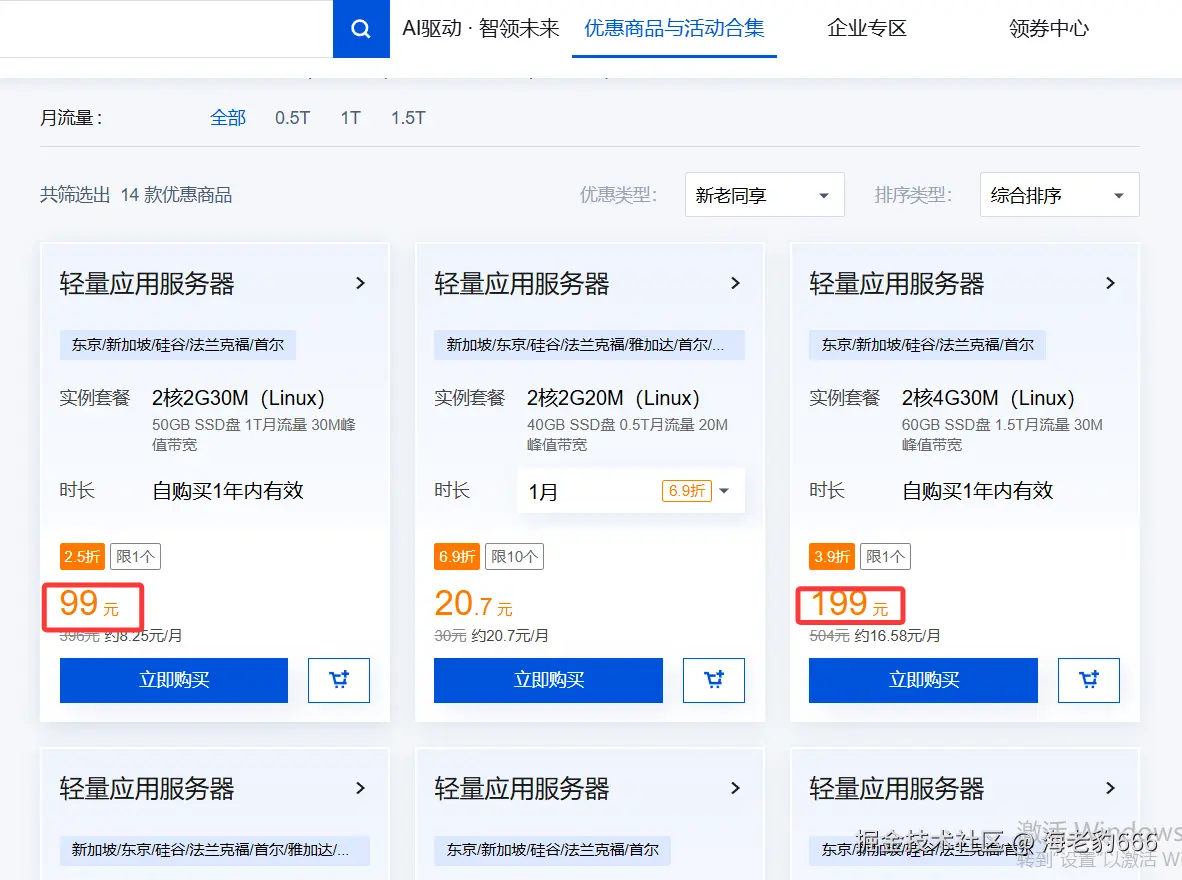Filter monthly traffic by 0.5T
Viewport: 1182px width, 880px height.
(x=292, y=118)
